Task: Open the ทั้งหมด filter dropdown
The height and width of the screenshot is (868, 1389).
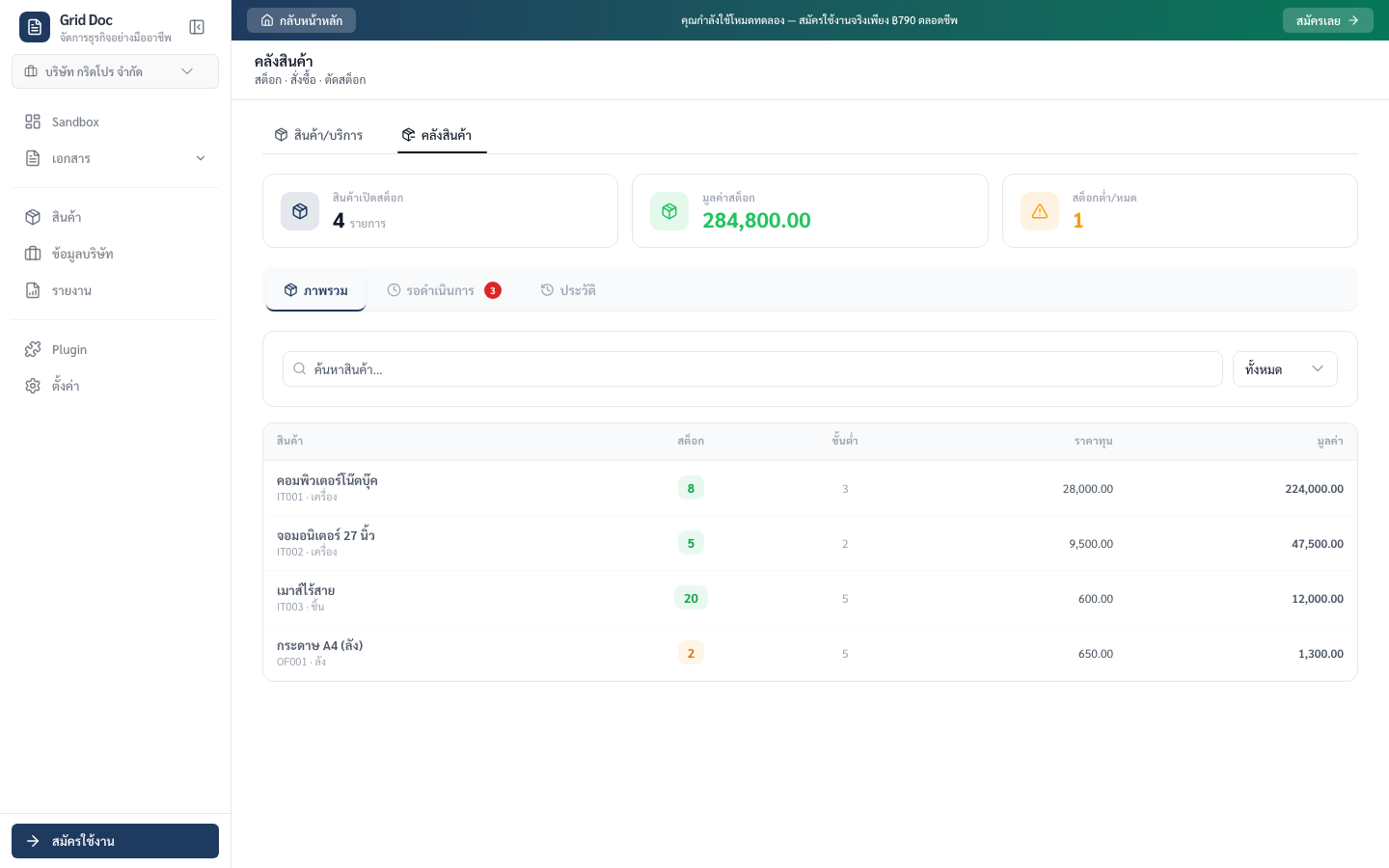Action: click(x=1285, y=368)
